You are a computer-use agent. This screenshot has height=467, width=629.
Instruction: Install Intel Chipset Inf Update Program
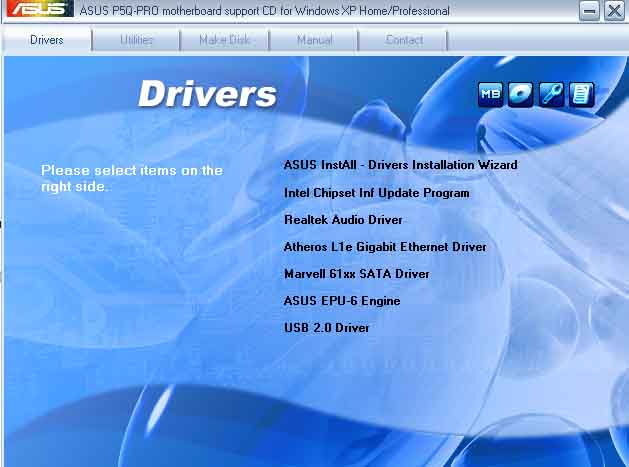pyautogui.click(x=376, y=193)
